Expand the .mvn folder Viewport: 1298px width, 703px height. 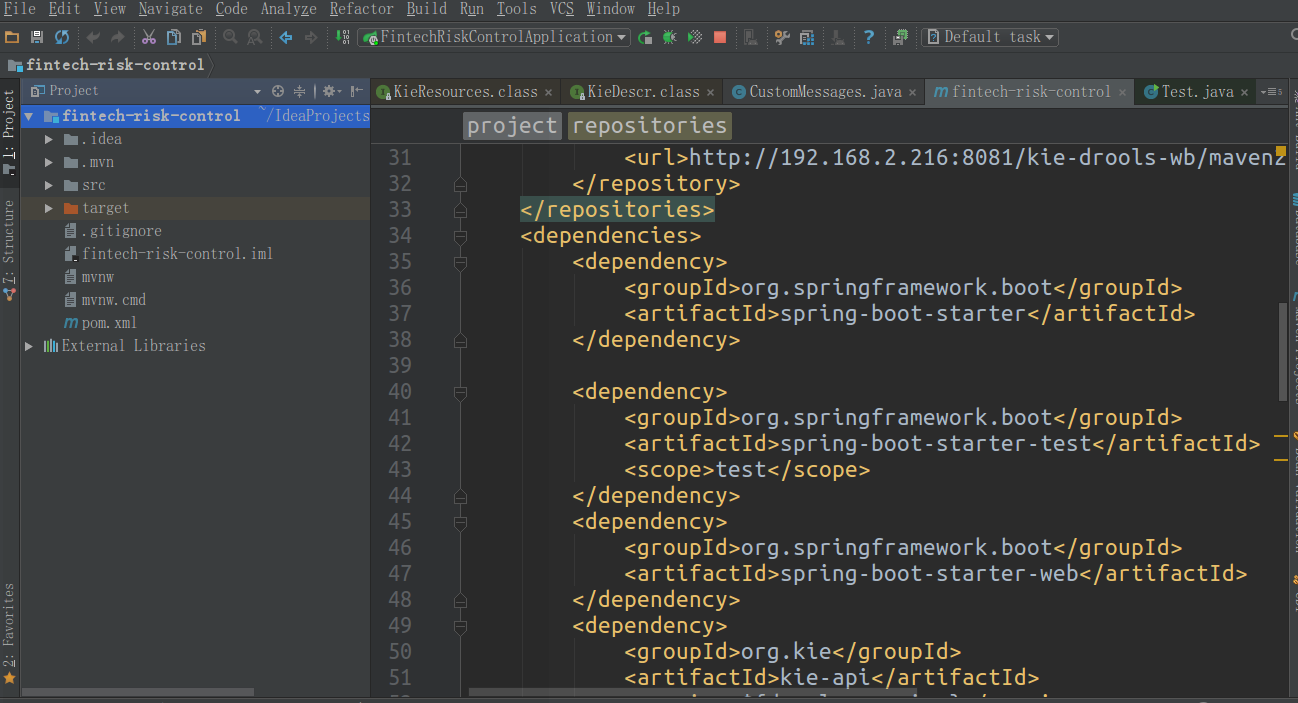coord(49,162)
